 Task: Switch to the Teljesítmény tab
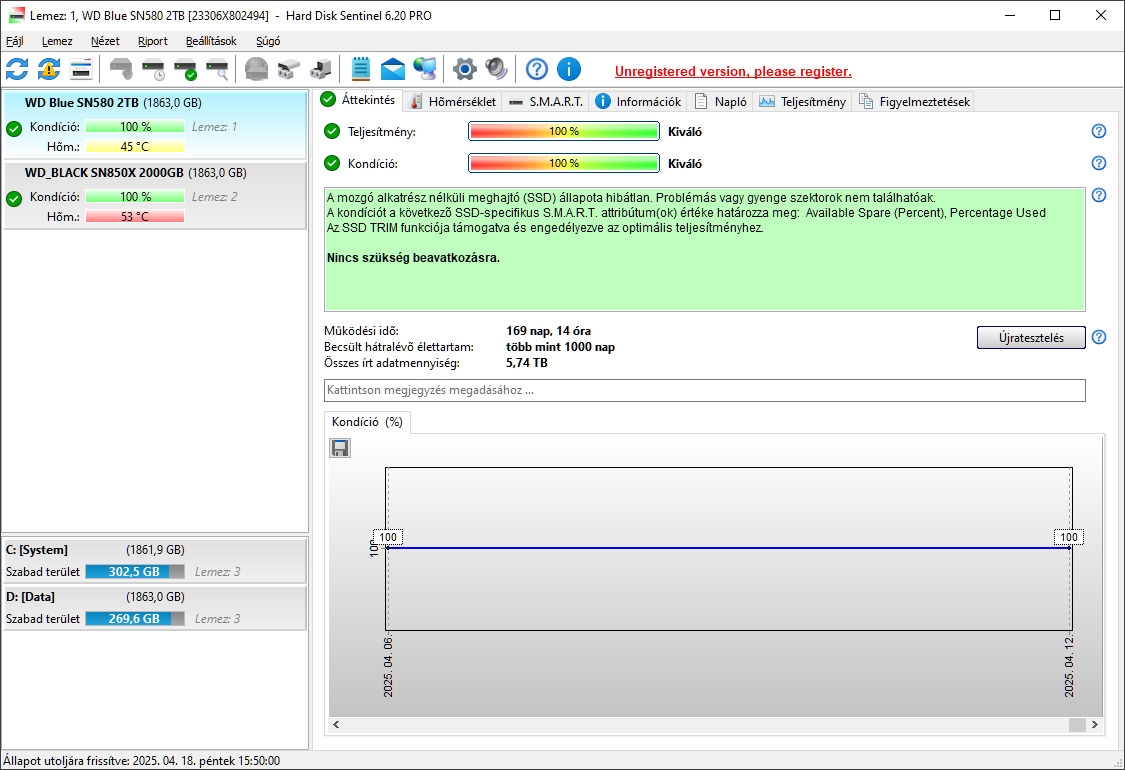[803, 102]
